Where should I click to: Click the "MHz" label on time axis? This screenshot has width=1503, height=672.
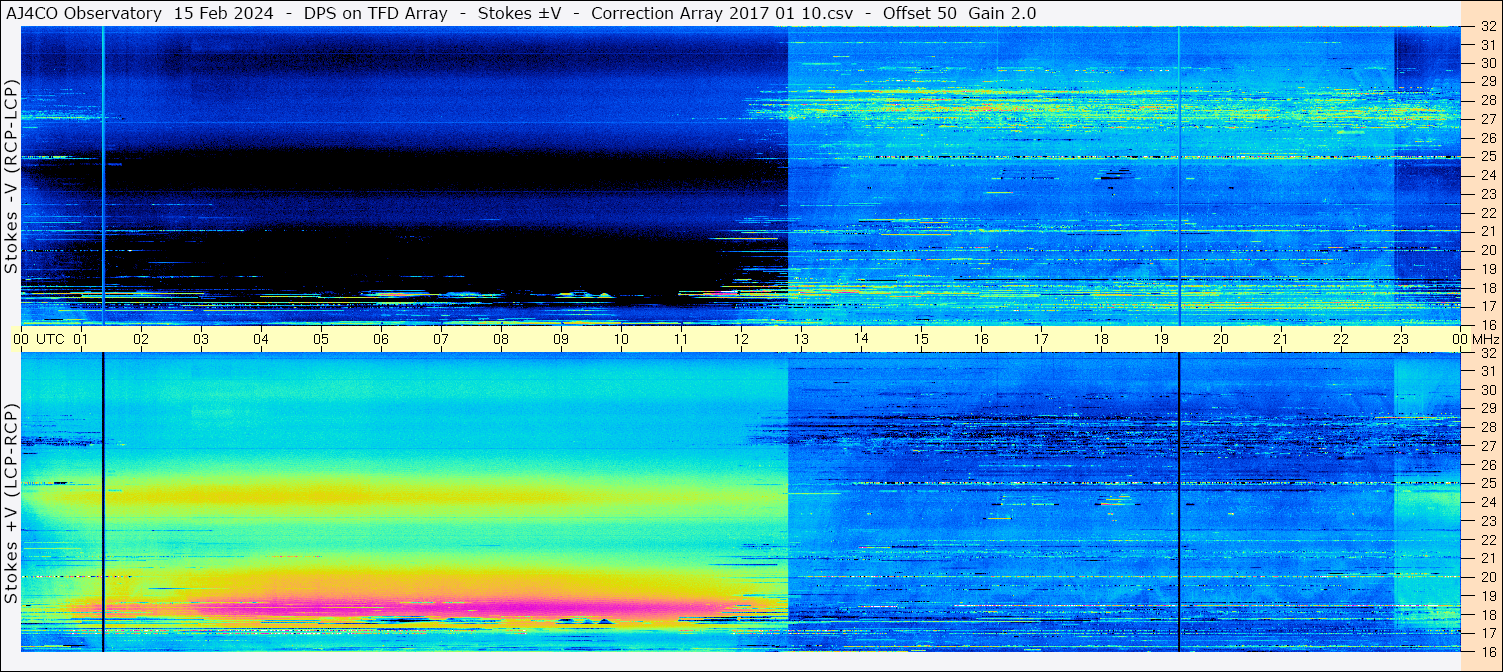(x=1485, y=339)
